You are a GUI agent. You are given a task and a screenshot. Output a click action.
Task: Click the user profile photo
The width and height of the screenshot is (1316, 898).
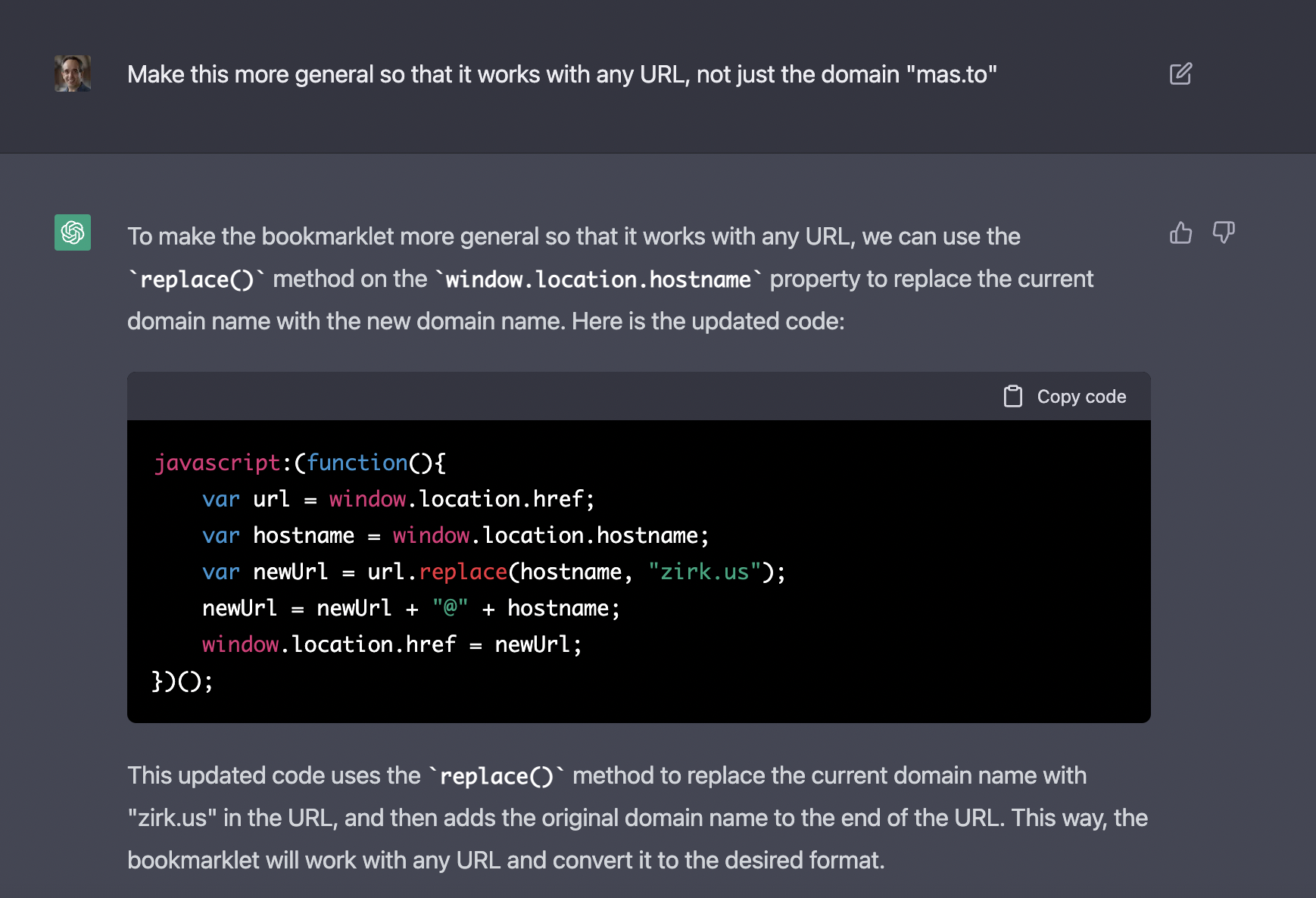tap(73, 74)
